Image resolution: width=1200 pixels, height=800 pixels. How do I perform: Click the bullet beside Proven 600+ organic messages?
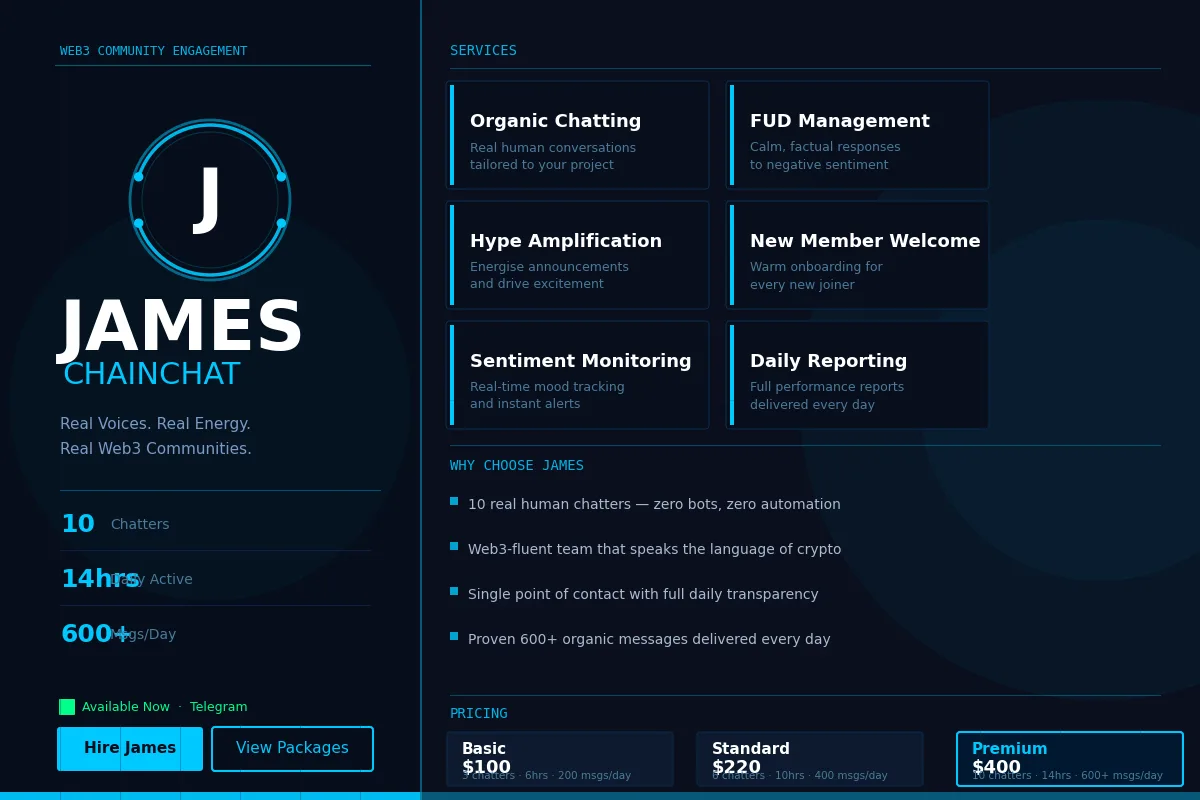click(454, 636)
